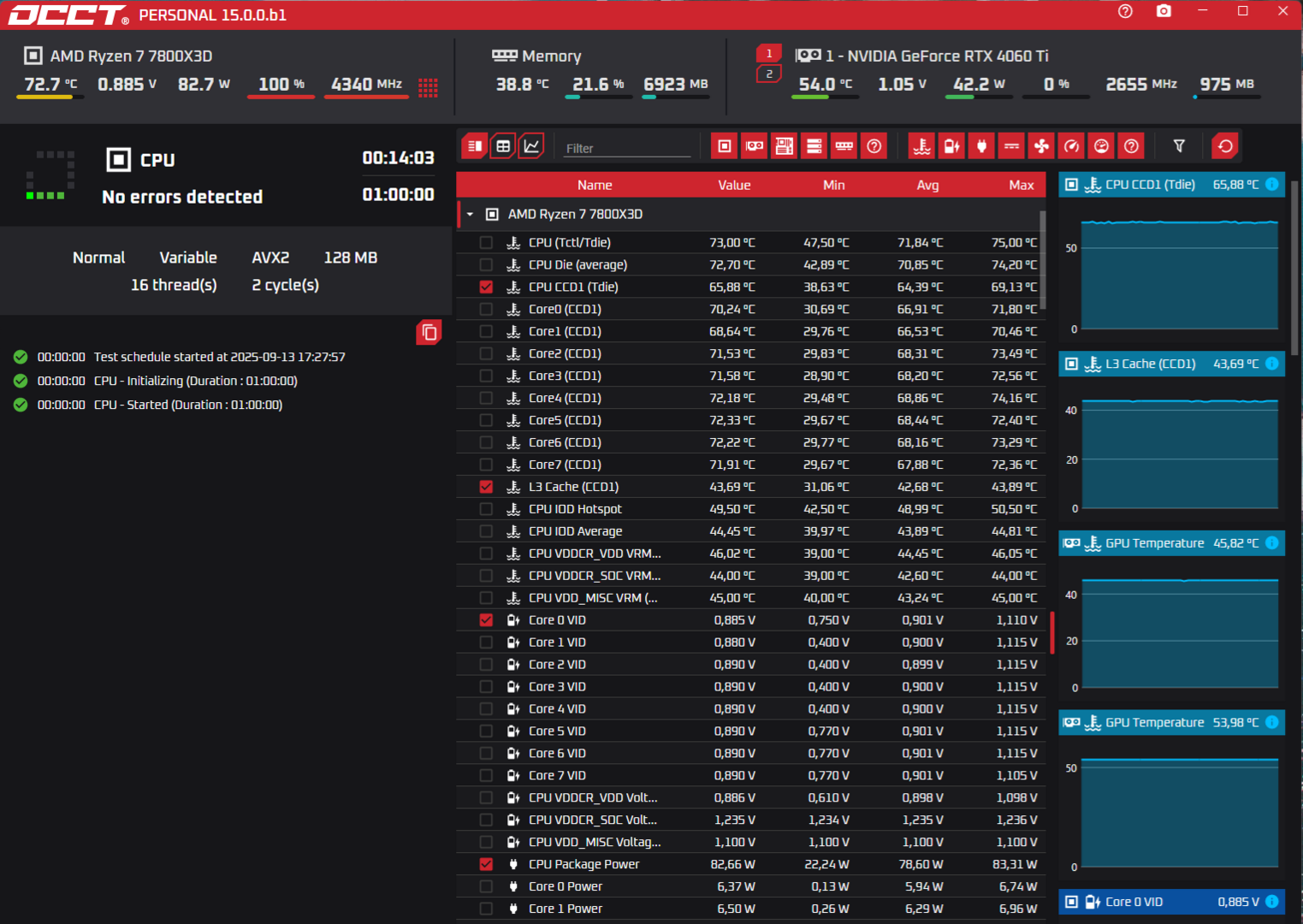Check the Core 7 VID checkbox
1303x924 pixels.
point(486,775)
